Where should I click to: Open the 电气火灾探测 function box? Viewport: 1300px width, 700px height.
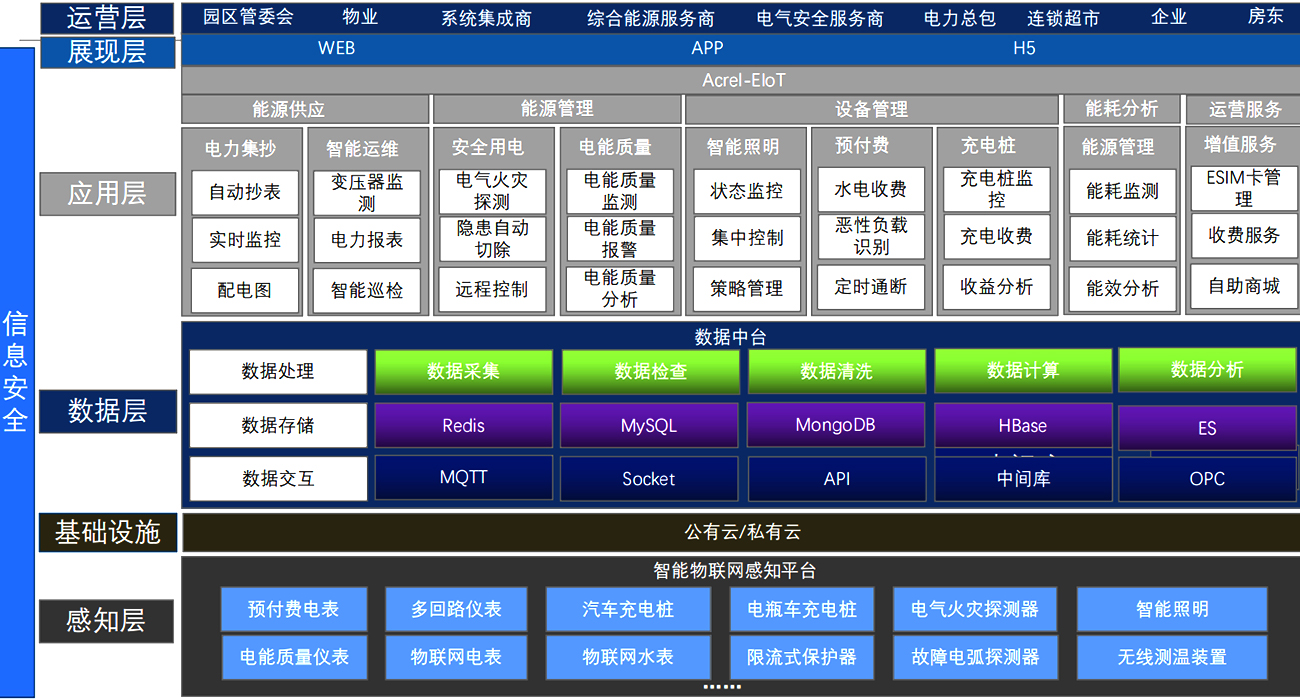(x=492, y=190)
